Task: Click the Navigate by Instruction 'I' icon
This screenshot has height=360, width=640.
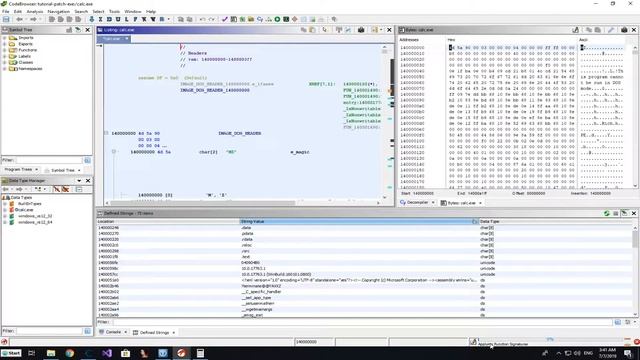Action: pyautogui.click(x=100, y=19)
